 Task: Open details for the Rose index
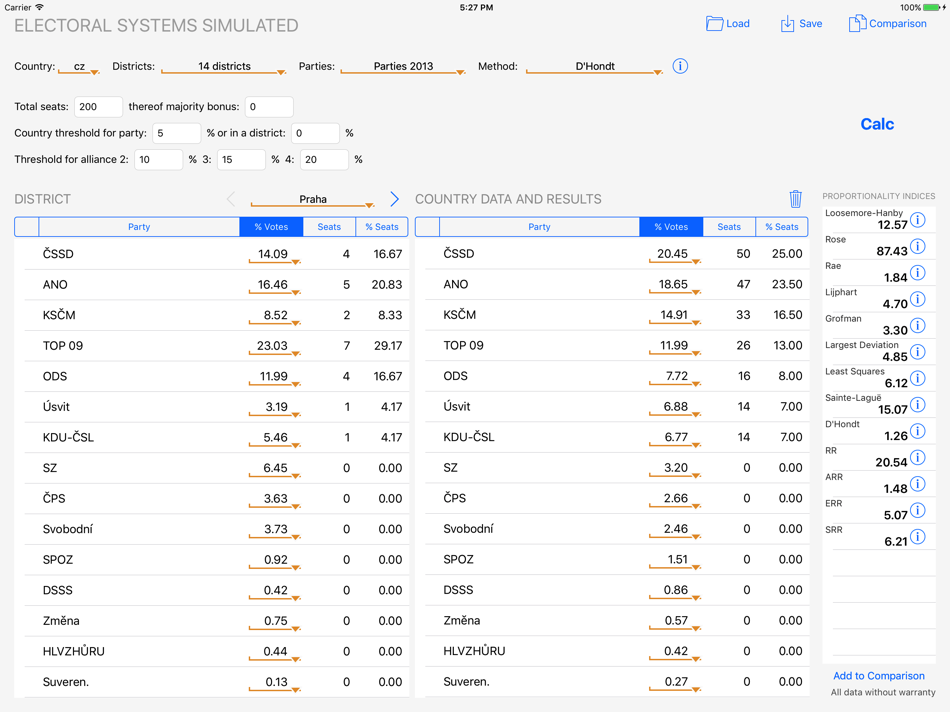918,246
